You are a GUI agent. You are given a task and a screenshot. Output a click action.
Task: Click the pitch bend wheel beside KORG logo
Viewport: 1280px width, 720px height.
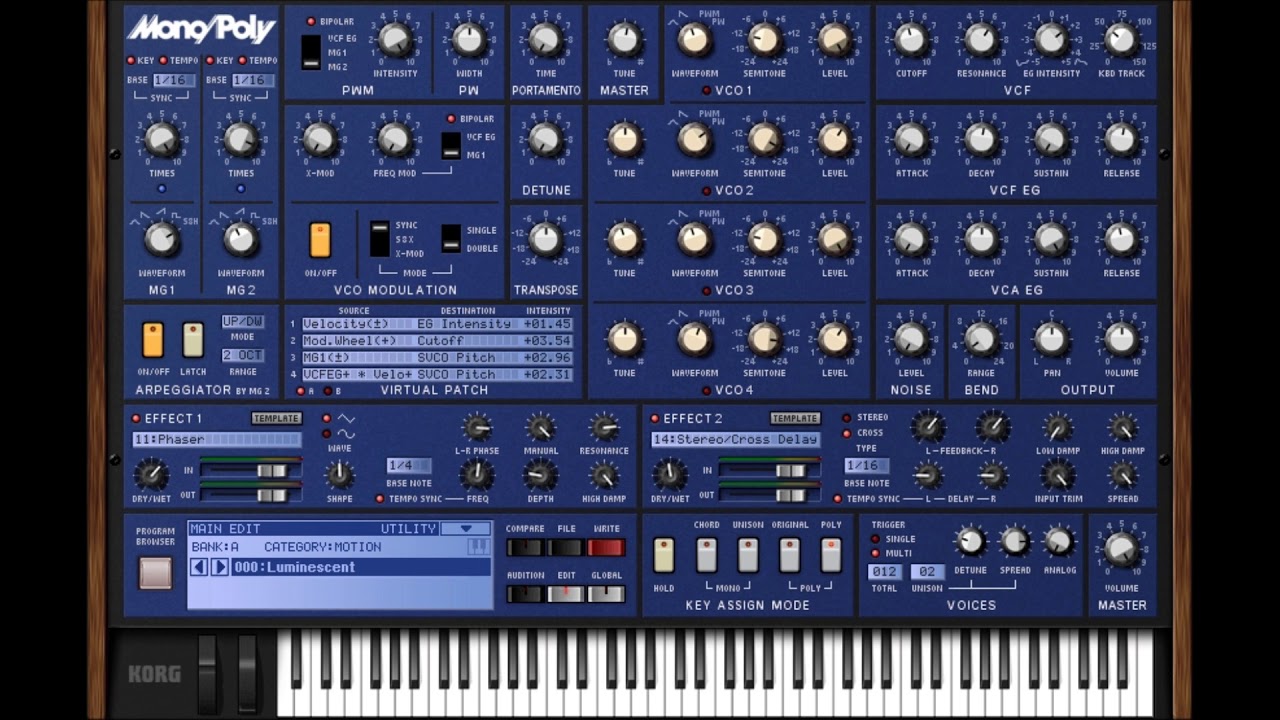tap(207, 674)
